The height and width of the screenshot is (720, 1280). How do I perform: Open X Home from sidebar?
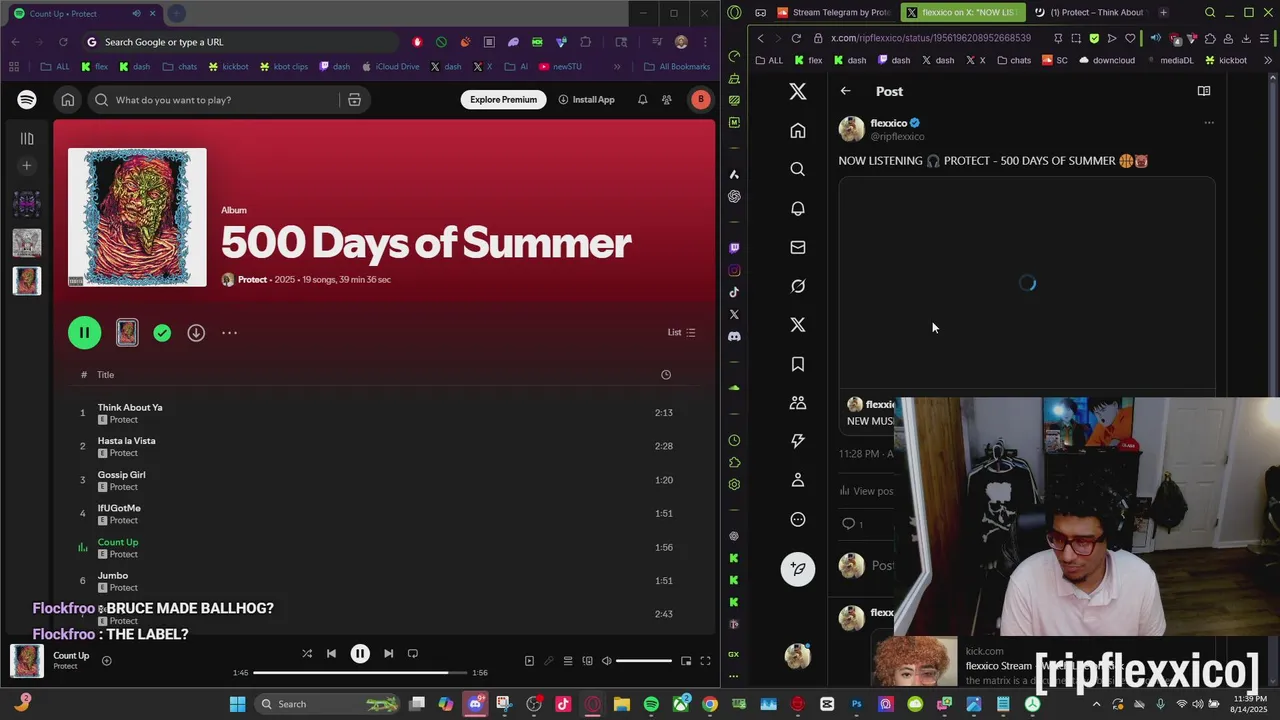click(798, 131)
